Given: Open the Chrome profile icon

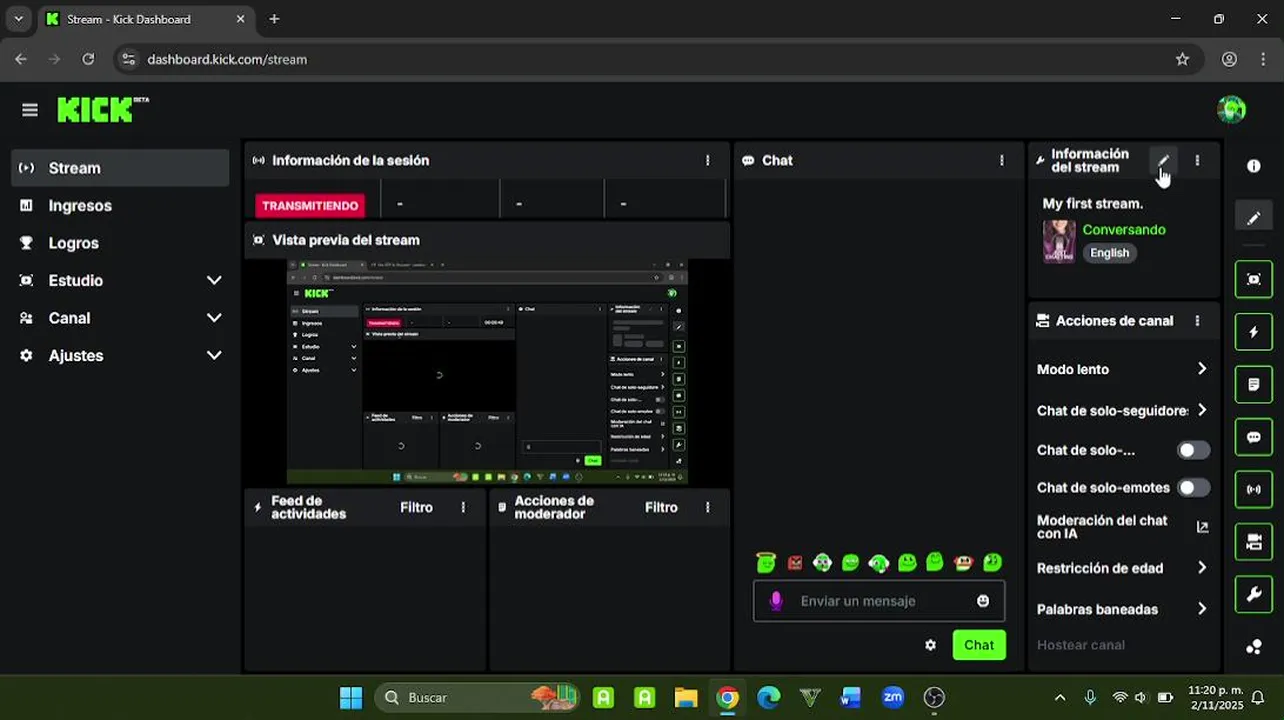Looking at the screenshot, I should pyautogui.click(x=1229, y=59).
